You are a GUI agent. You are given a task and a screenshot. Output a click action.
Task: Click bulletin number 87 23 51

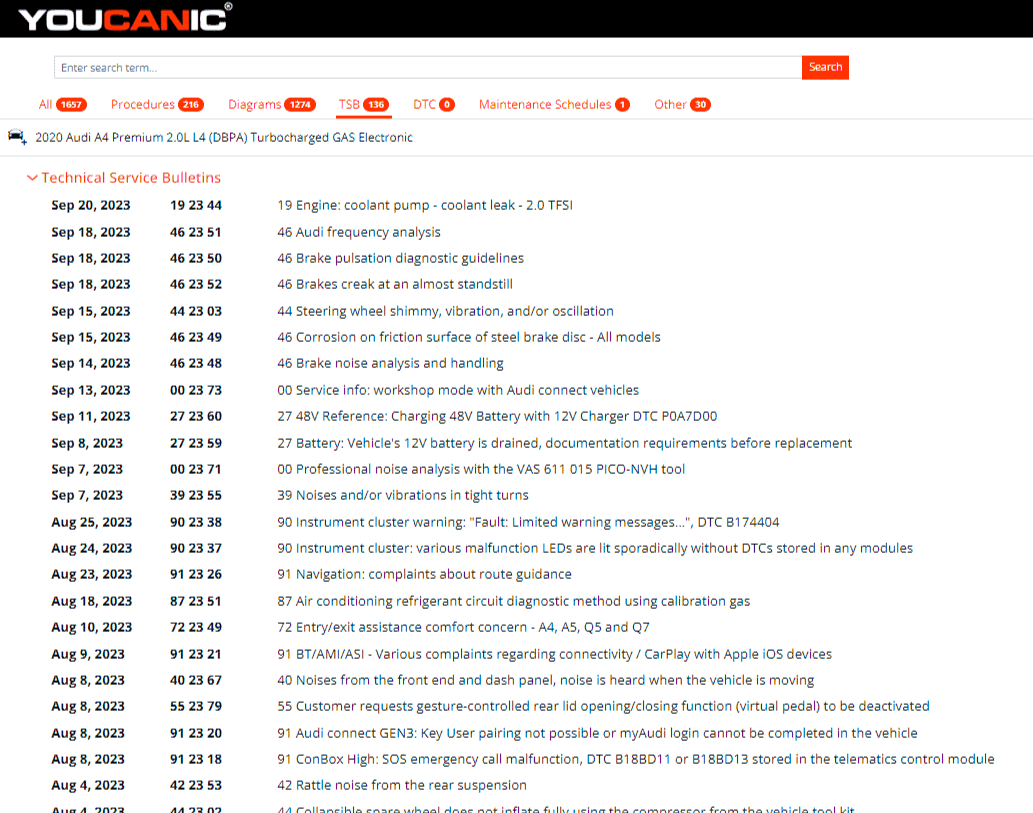[196, 601]
